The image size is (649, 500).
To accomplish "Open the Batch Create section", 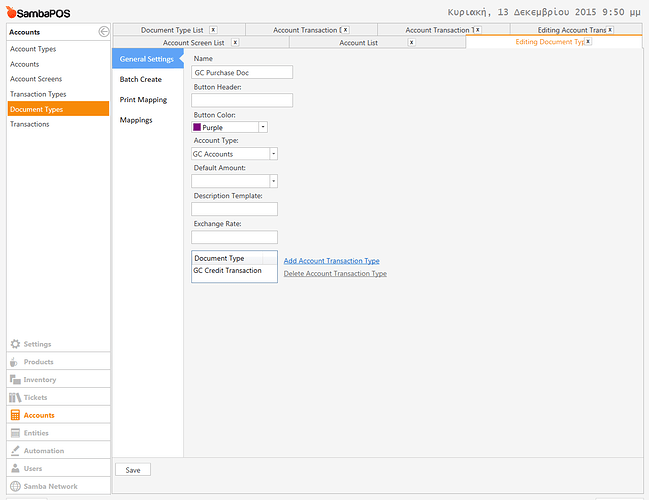I will point(141,79).
